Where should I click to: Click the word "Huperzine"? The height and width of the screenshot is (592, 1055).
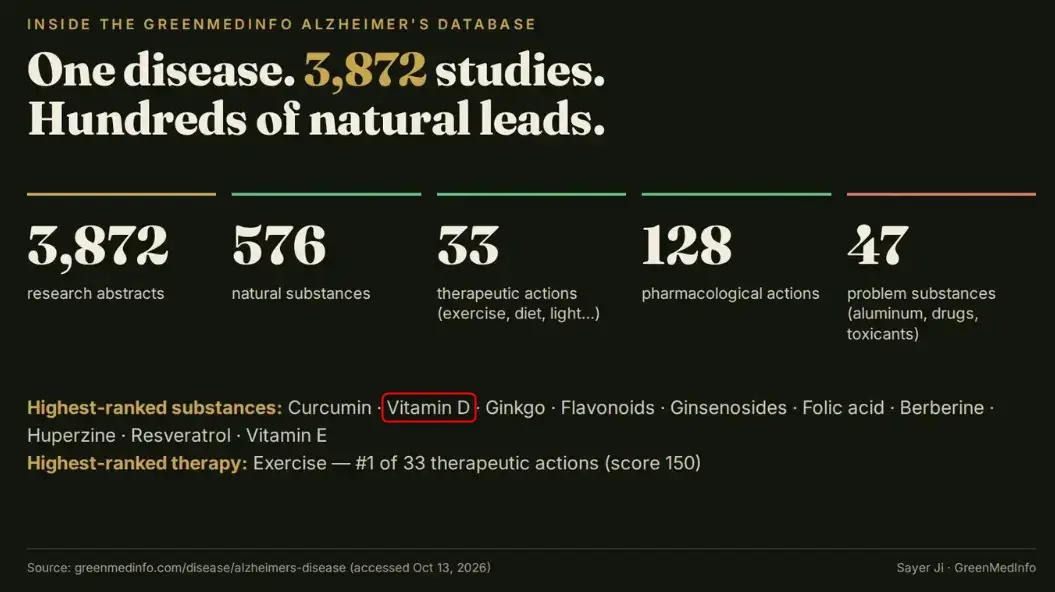[71, 435]
